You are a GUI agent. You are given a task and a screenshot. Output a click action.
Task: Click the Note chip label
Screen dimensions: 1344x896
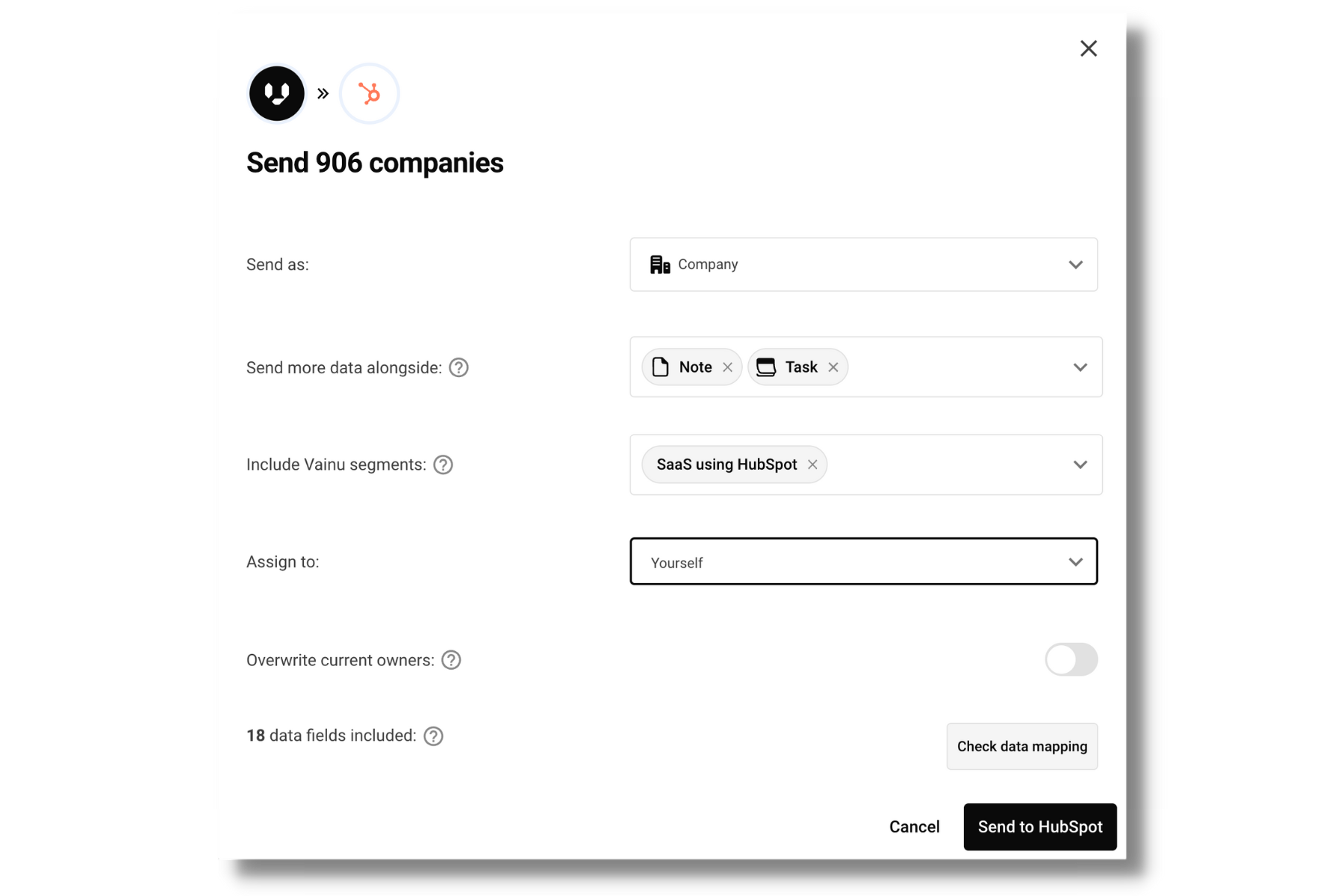[695, 367]
